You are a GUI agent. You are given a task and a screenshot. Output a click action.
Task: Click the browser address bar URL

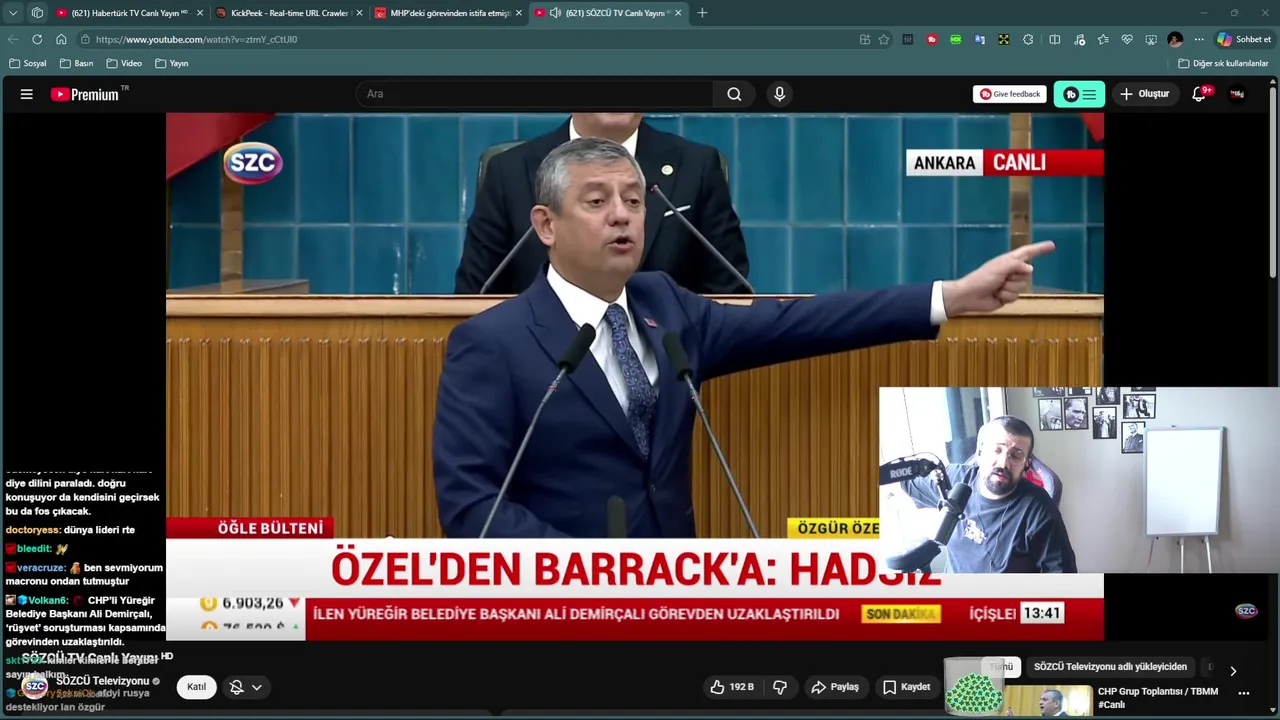pos(196,39)
